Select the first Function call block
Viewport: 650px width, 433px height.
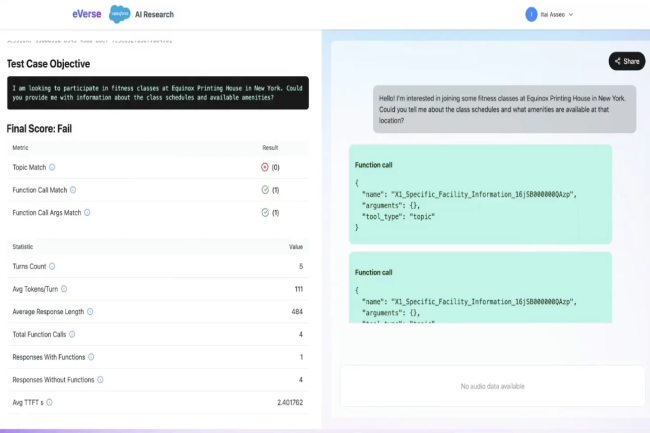(x=486, y=194)
